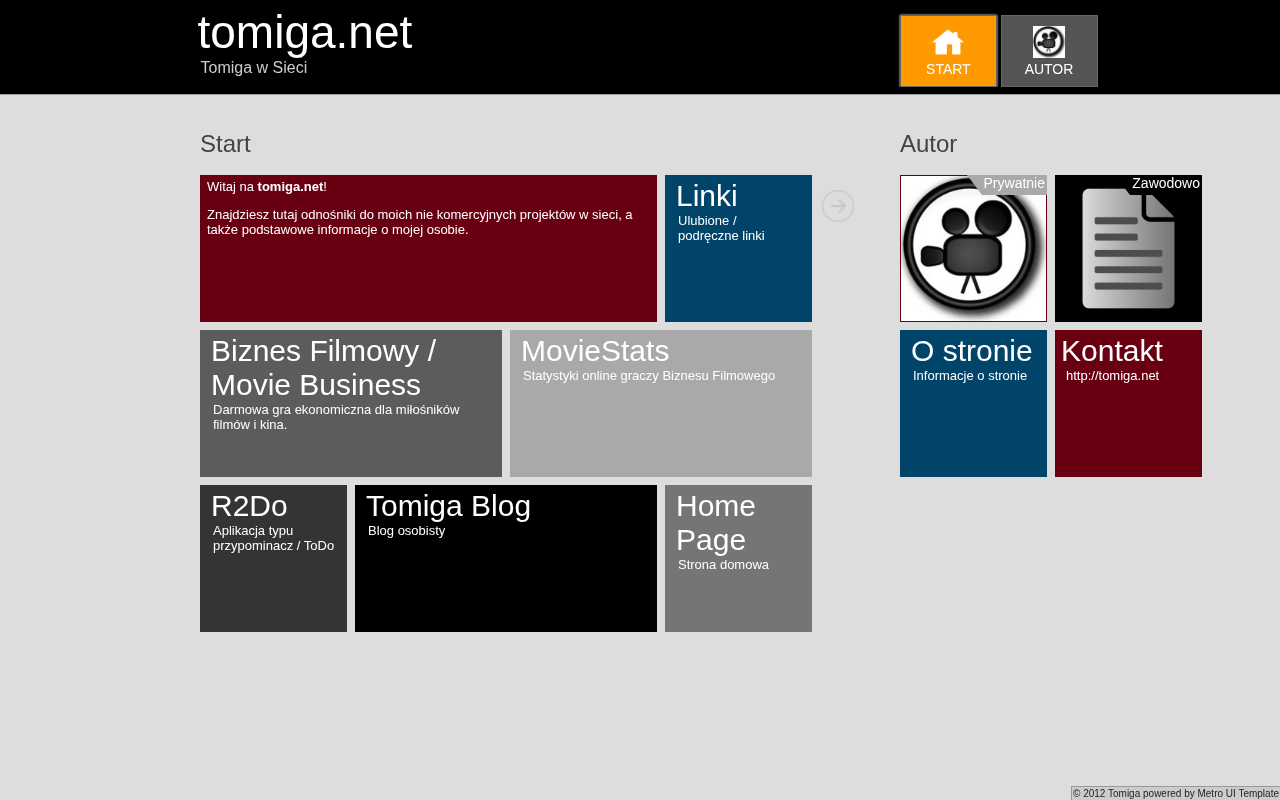Viewport: 1280px width, 800px height.
Task: Open the Linki tile
Action: click(x=738, y=248)
